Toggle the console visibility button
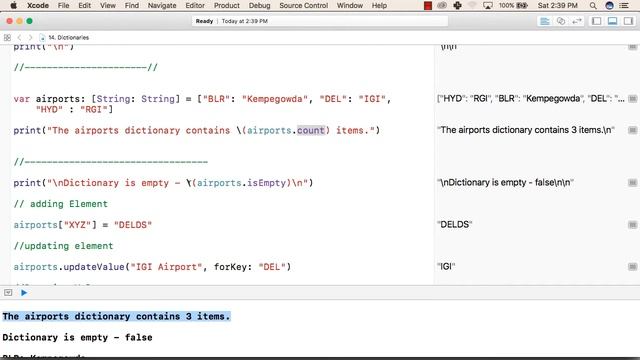This screenshot has height=360, width=640. click(x=8, y=293)
